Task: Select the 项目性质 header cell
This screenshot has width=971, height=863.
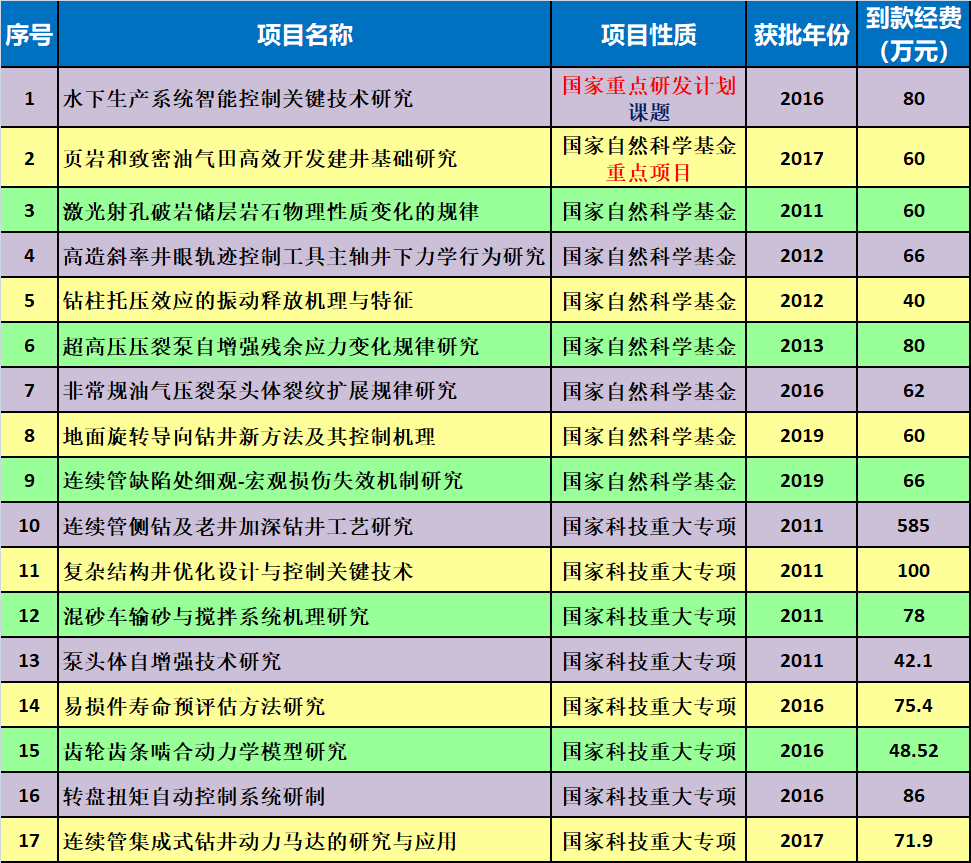Action: [x=648, y=35]
